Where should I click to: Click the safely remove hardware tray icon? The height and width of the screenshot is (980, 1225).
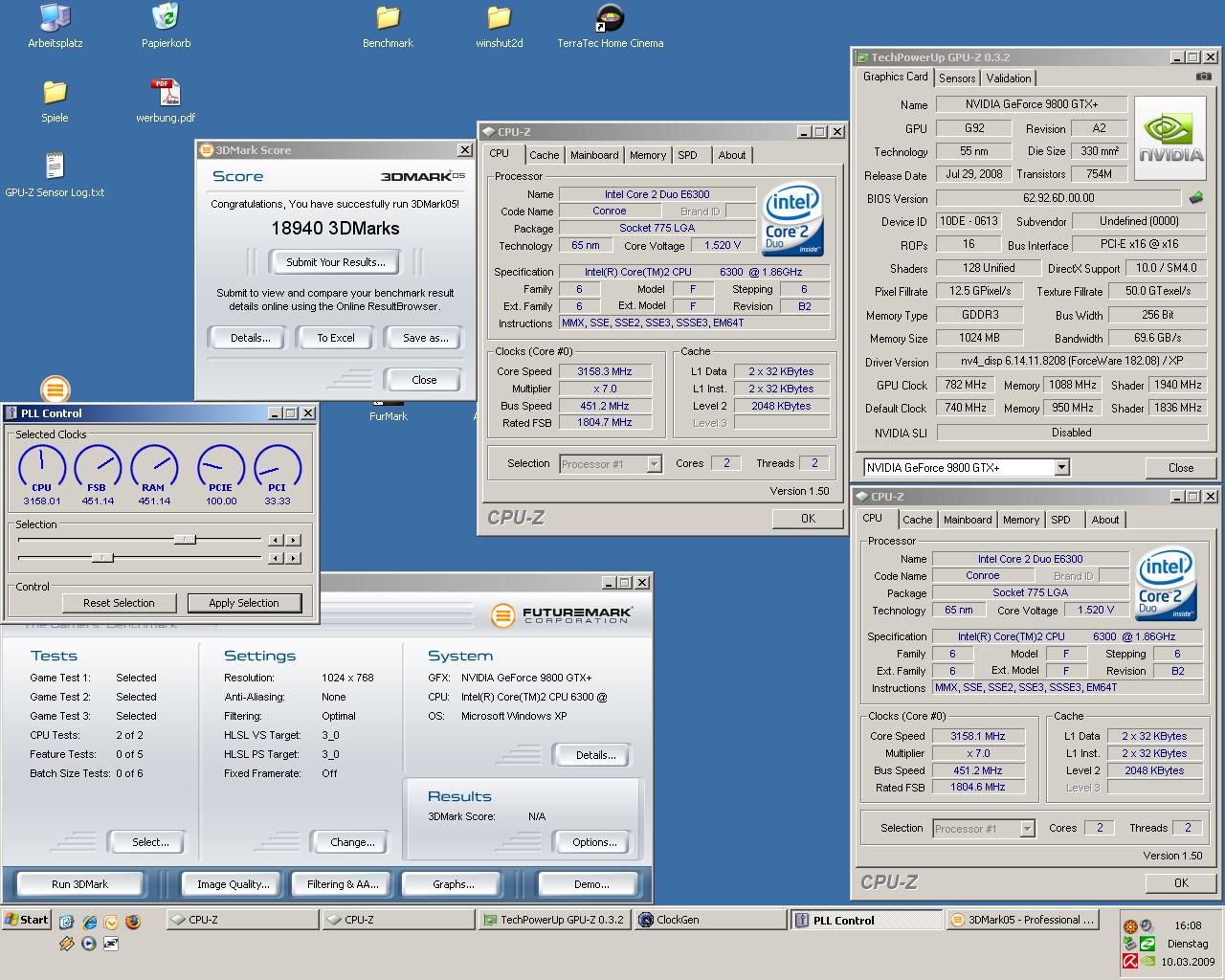[1130, 944]
